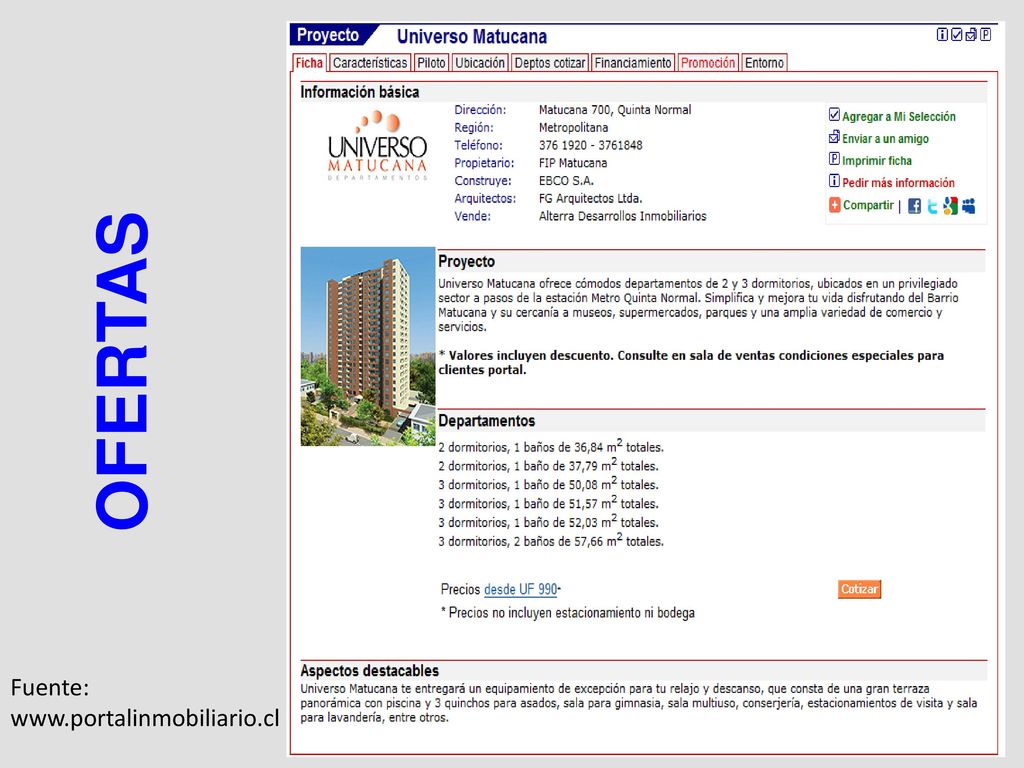Switch to the Entorno tab

(x=764, y=63)
